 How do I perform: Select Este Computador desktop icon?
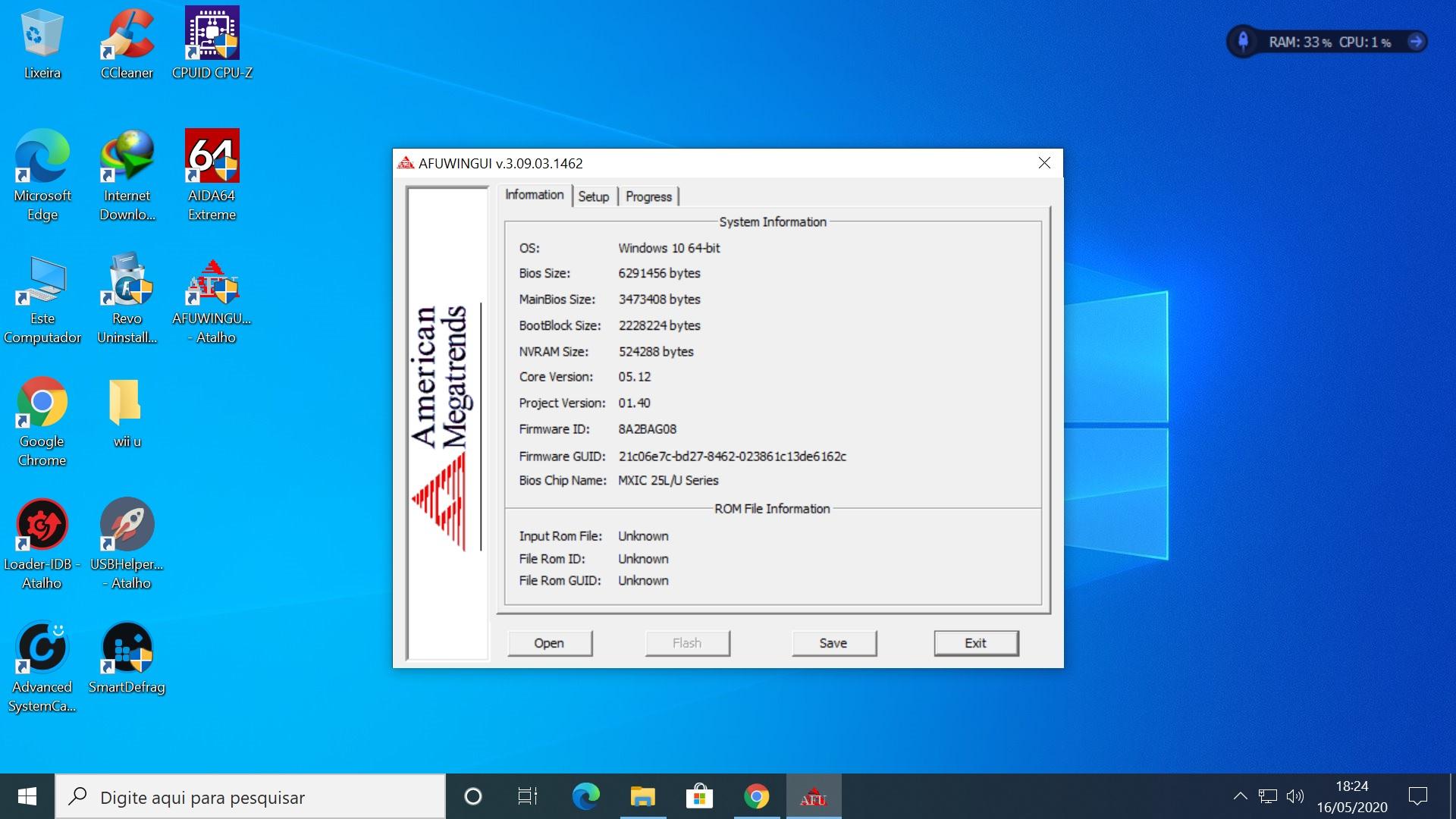click(x=42, y=299)
